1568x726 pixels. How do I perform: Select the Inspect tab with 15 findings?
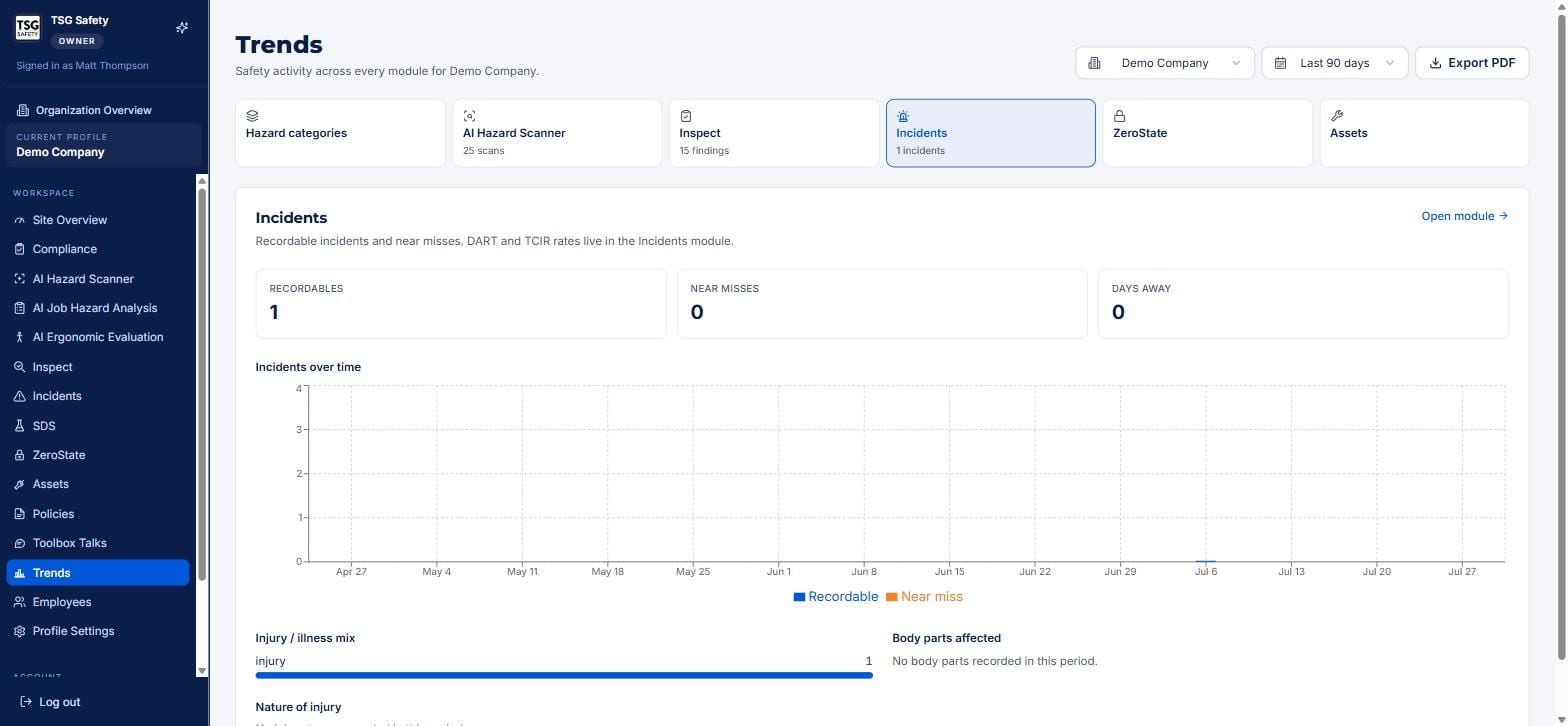774,133
